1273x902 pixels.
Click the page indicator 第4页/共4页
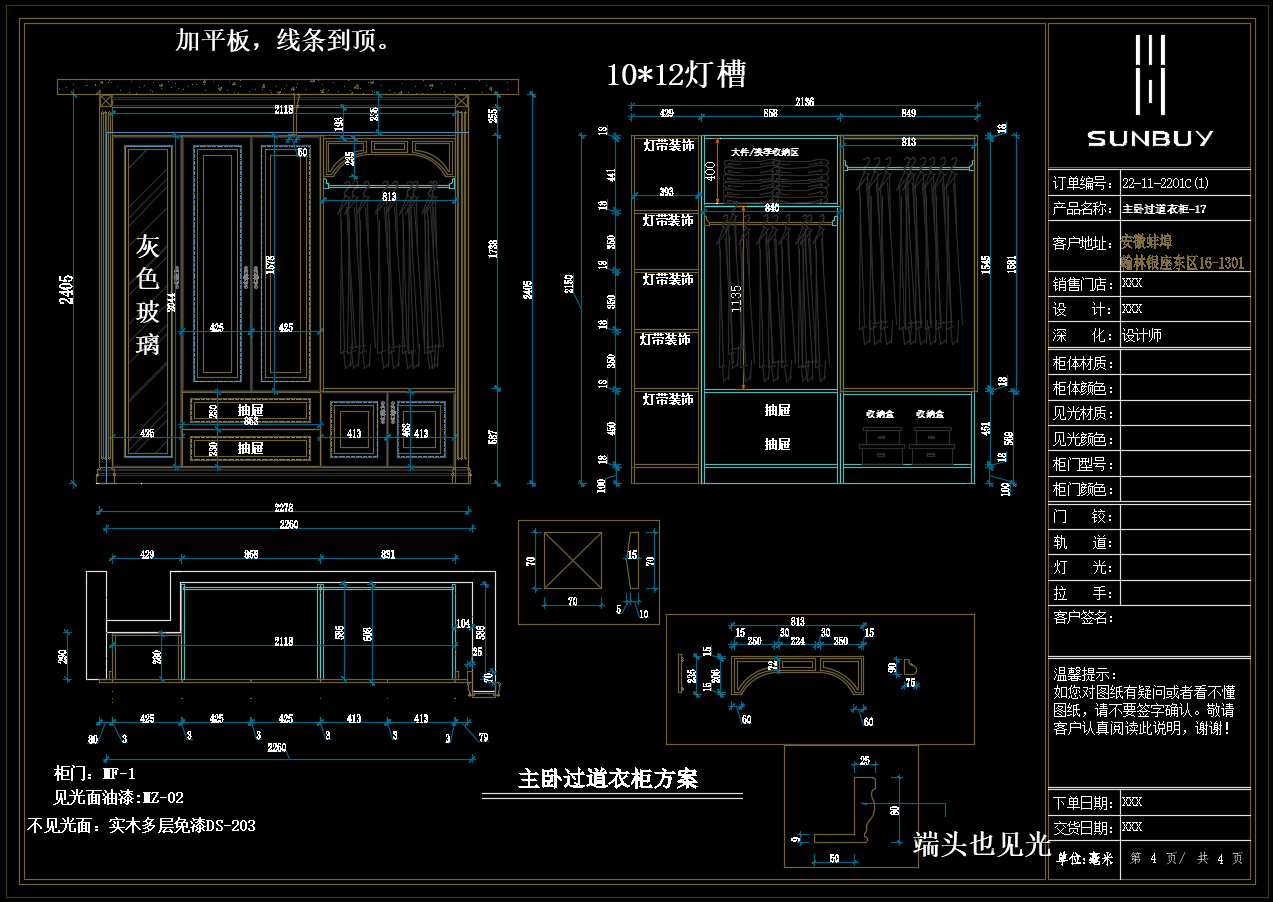[1186, 858]
